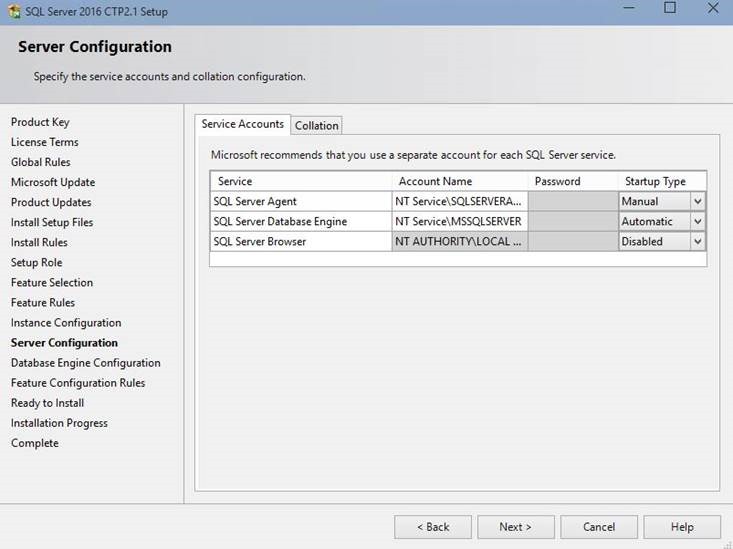Select the Service Accounts tab
Image resolution: width=733 pixels, height=549 pixels.
(x=243, y=124)
